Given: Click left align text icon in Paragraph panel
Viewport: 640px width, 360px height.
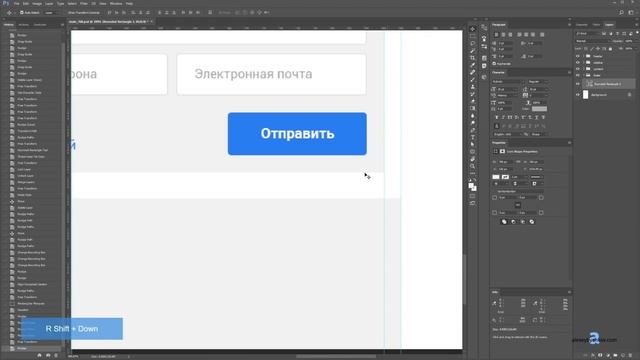Looking at the screenshot, I should pos(496,35).
